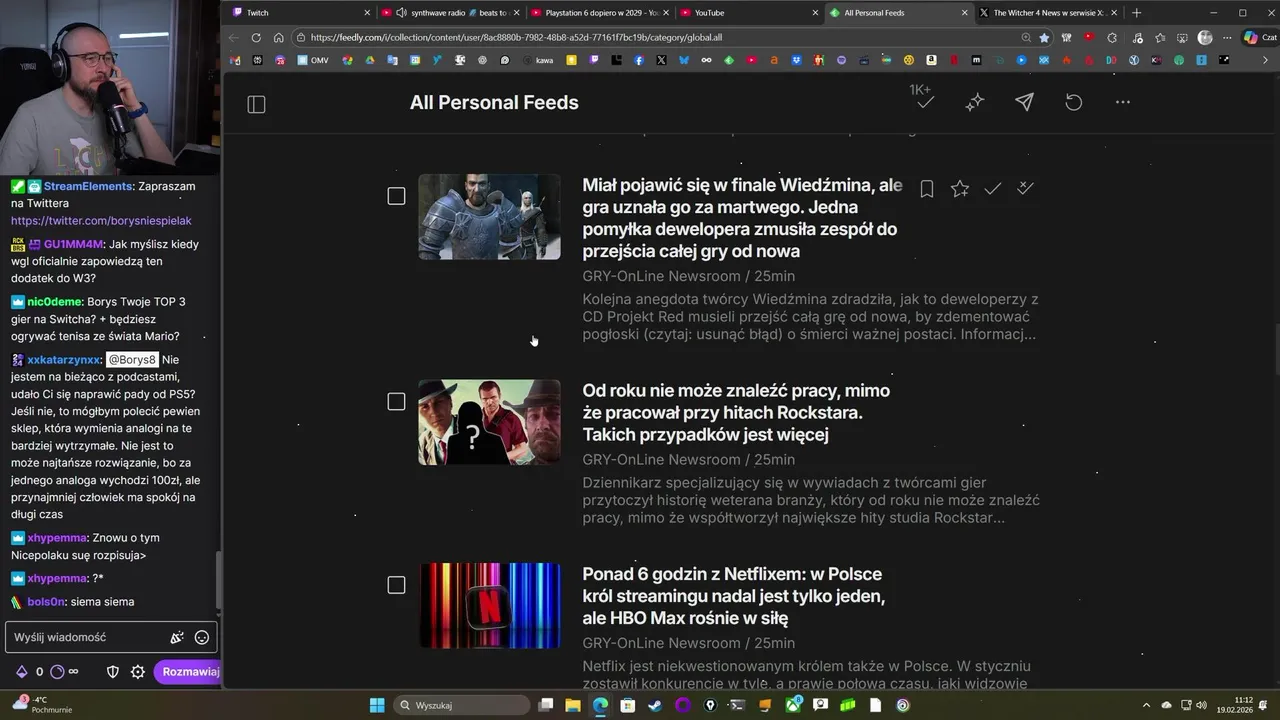This screenshot has height=720, width=1280.
Task: Open Steam from the taskbar
Action: pos(654,705)
